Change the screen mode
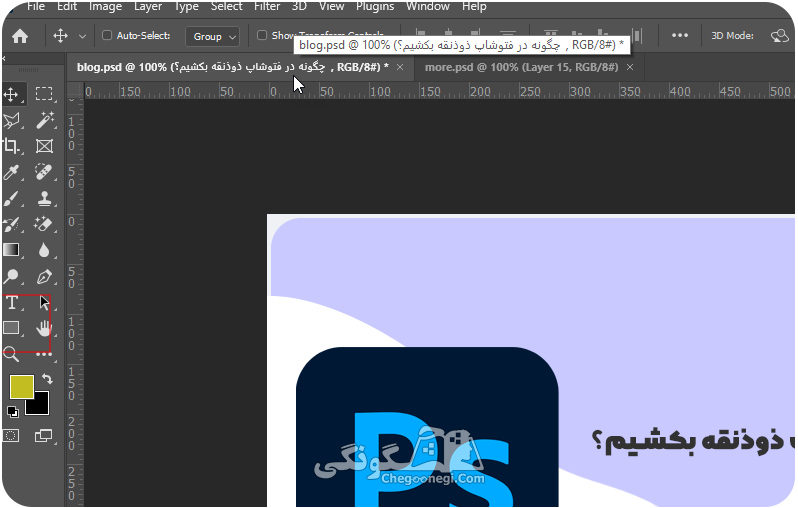This screenshot has height=508, width=798. pyautogui.click(x=43, y=436)
